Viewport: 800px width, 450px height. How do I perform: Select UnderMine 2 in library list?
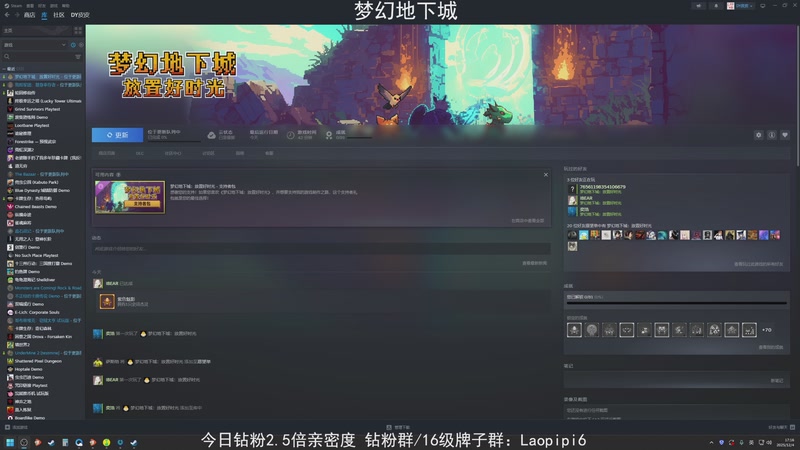(47, 353)
